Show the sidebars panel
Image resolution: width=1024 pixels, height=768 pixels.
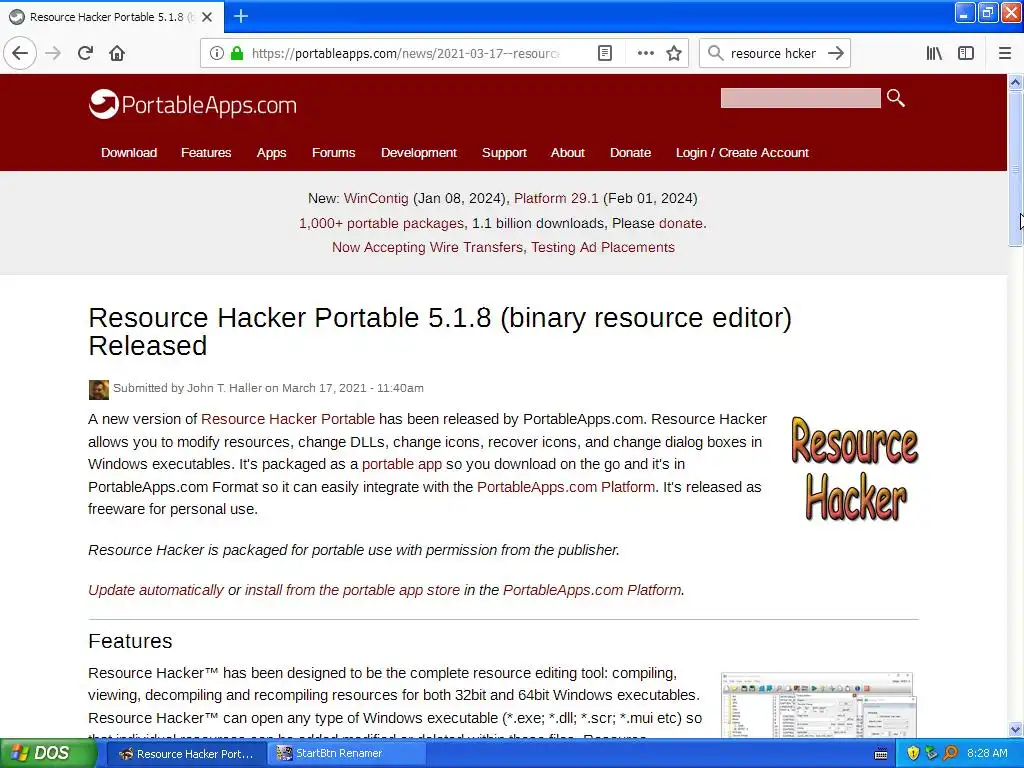tap(966, 53)
